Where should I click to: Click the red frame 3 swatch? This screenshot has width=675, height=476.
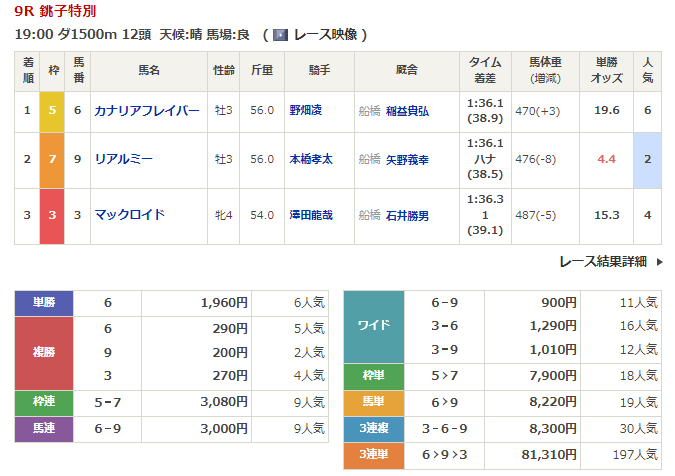coord(52,215)
